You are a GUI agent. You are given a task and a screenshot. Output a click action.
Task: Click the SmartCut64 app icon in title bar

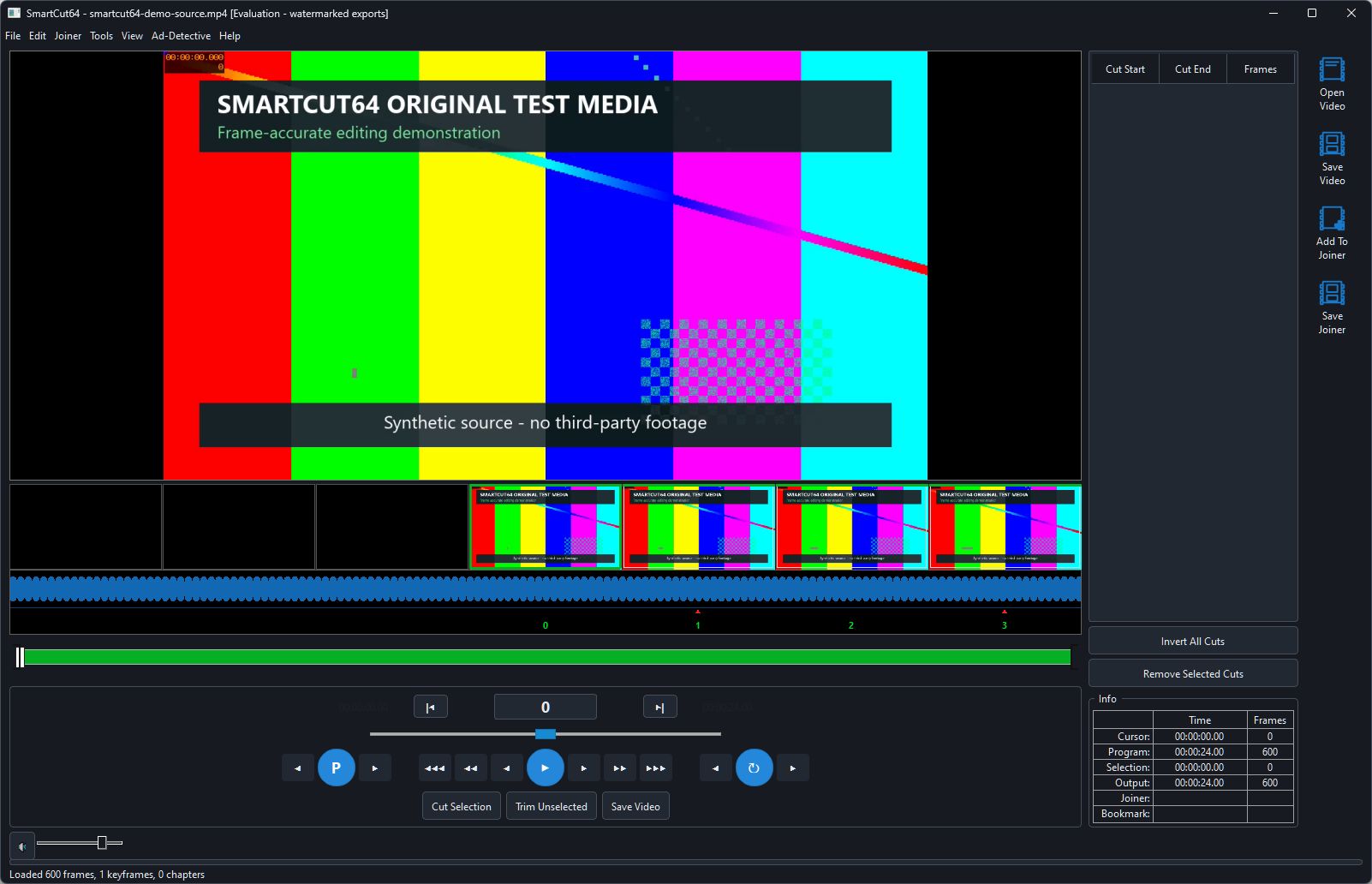click(14, 13)
